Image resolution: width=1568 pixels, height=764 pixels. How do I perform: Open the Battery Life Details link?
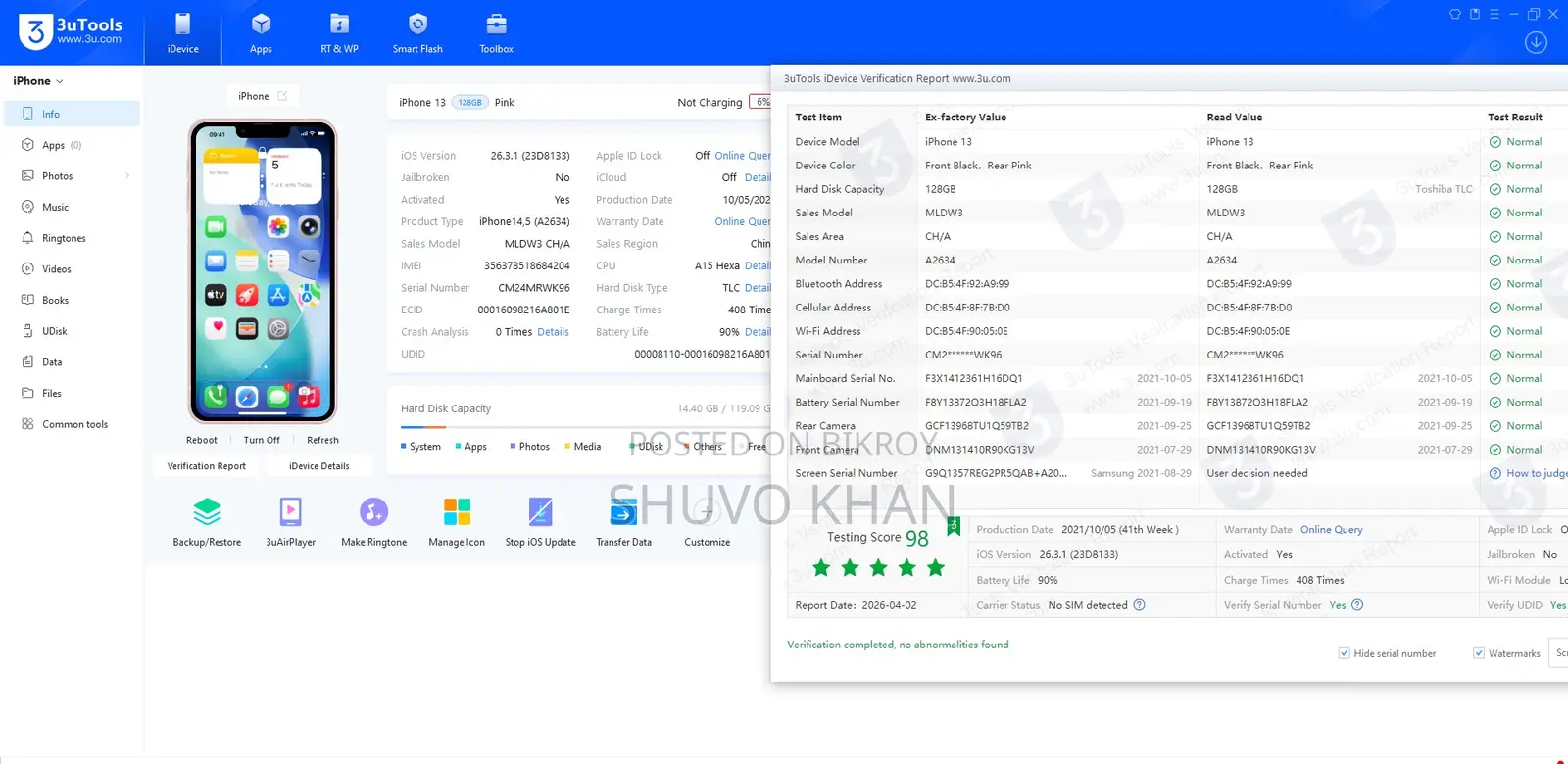pyautogui.click(x=758, y=332)
